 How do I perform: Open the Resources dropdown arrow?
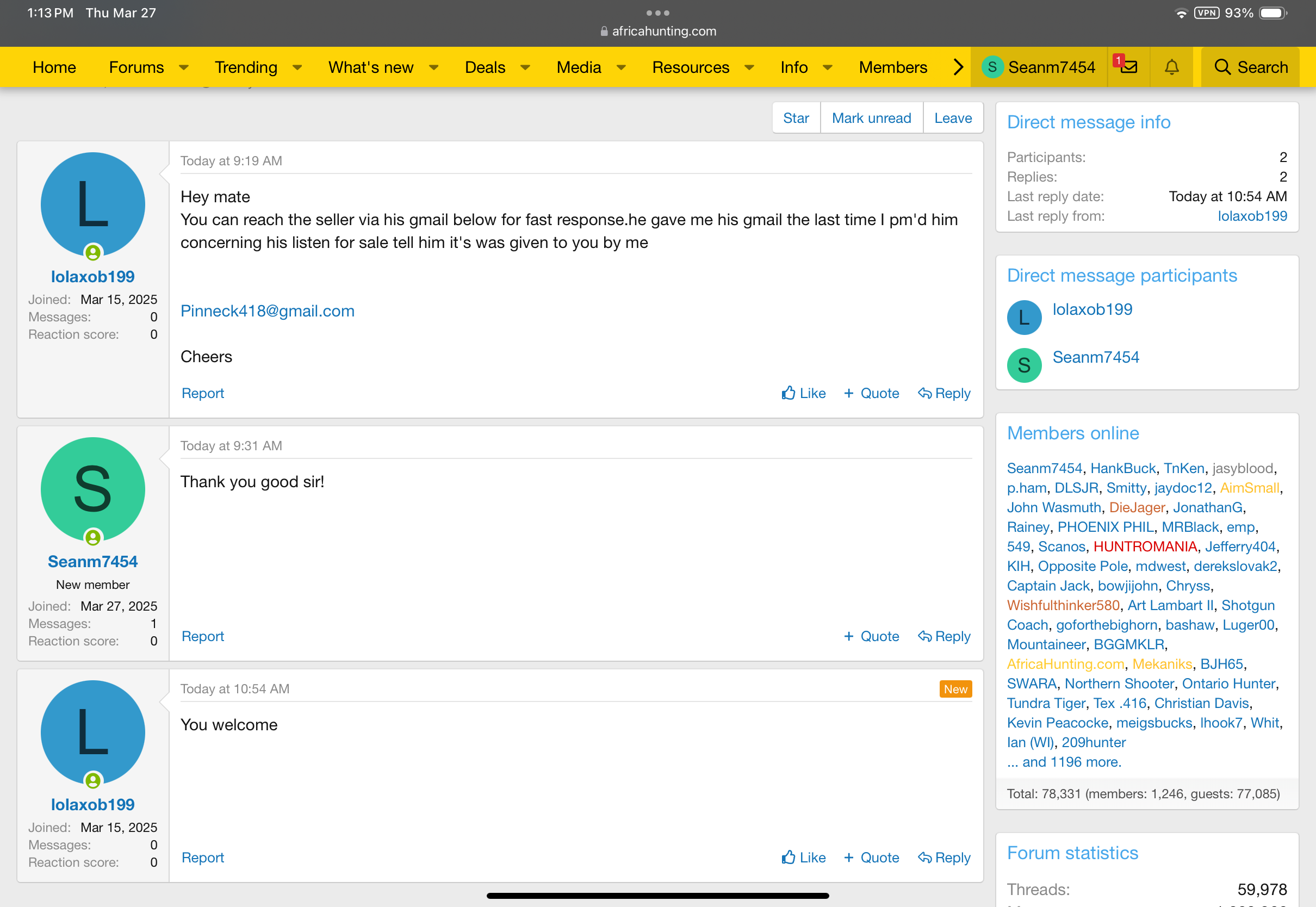coord(749,67)
